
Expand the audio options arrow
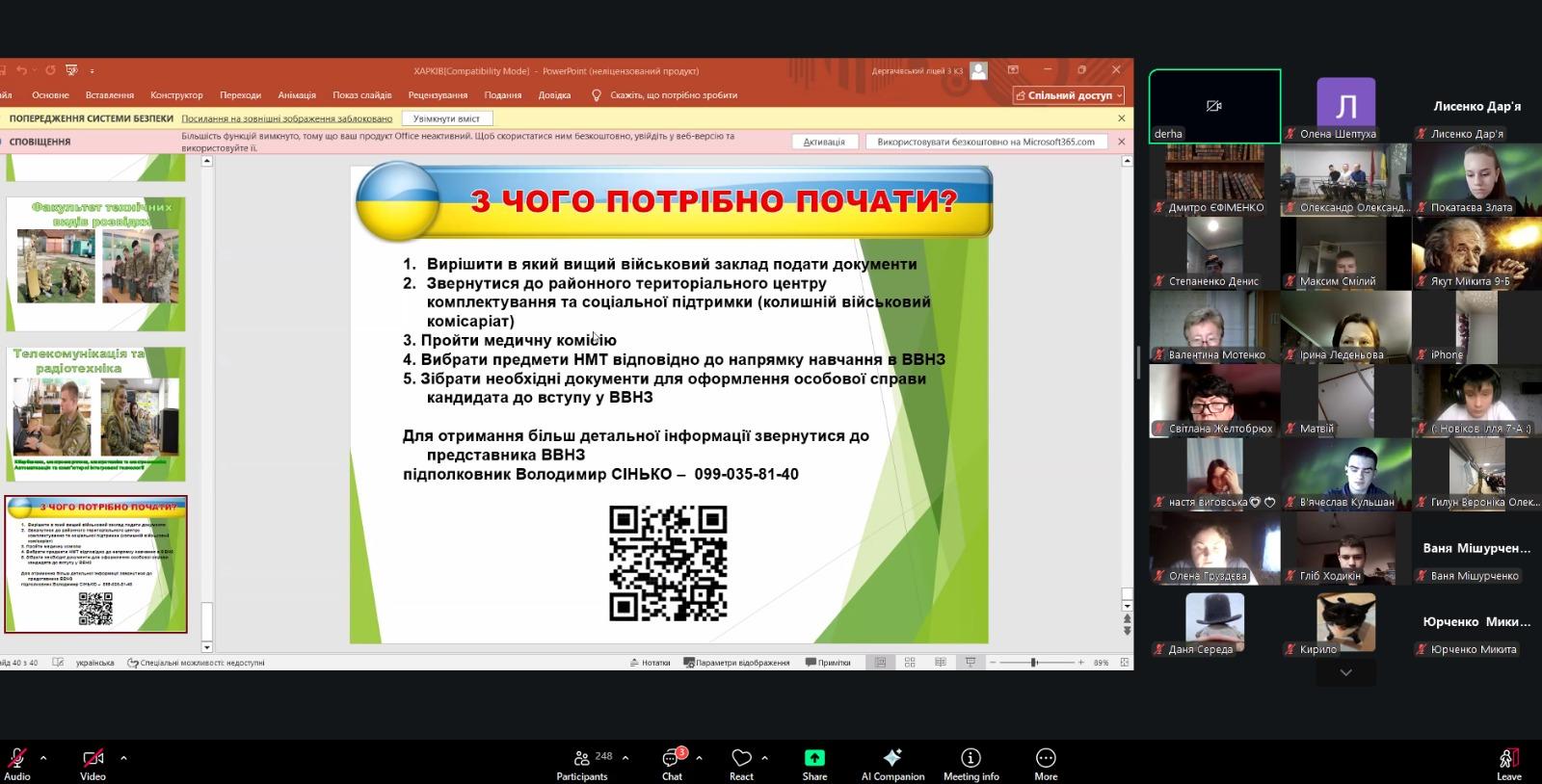point(43,758)
